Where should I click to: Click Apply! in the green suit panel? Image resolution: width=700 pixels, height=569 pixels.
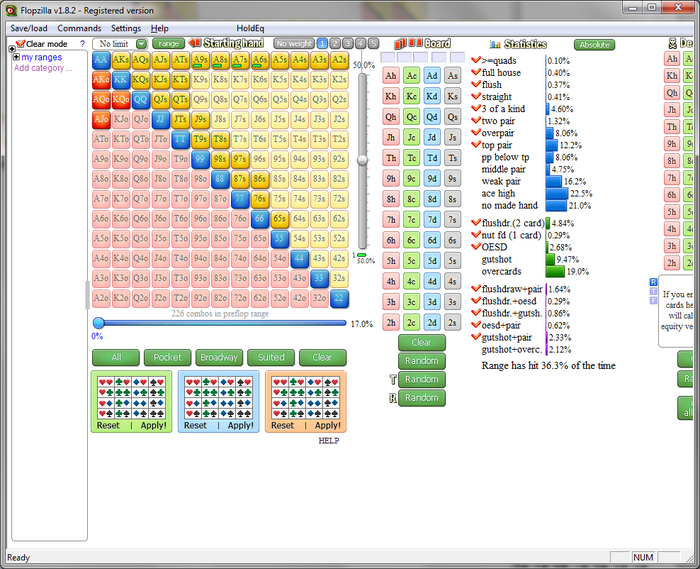(x=153, y=425)
